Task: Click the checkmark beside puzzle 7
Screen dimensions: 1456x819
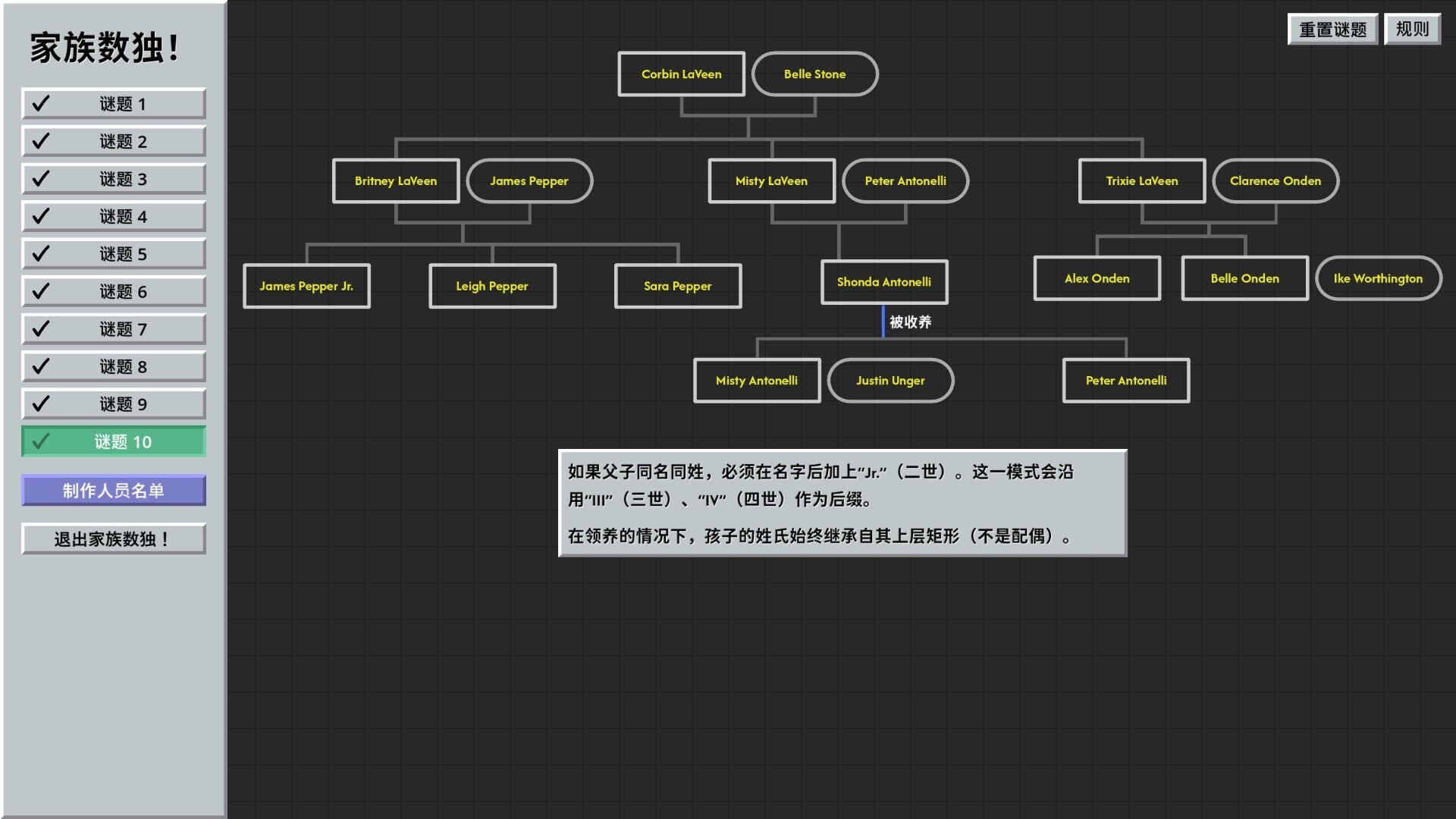Action: coord(41,329)
